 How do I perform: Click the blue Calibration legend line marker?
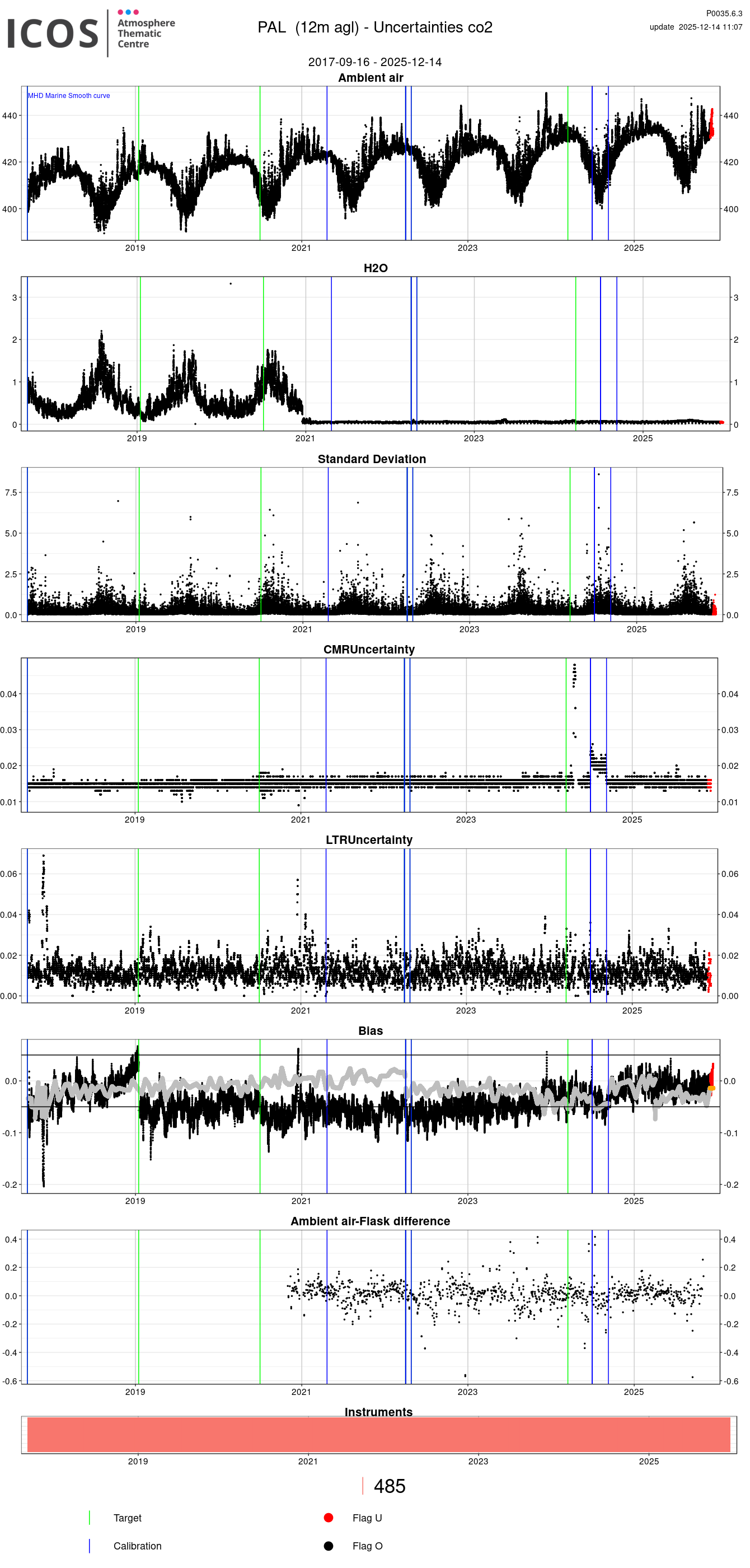point(90,1546)
